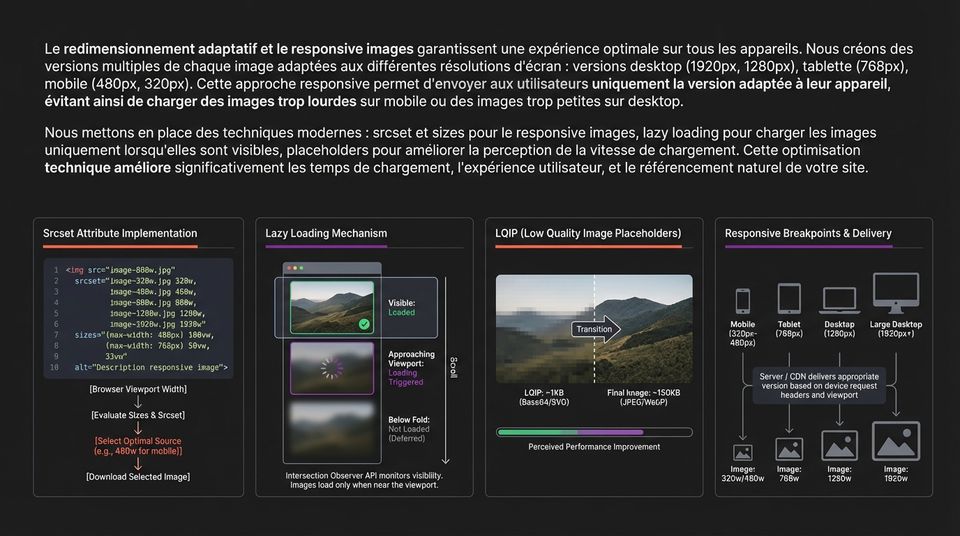Click the Select Optimal Source step
960x536 pixels.
pyautogui.click(x=138, y=446)
